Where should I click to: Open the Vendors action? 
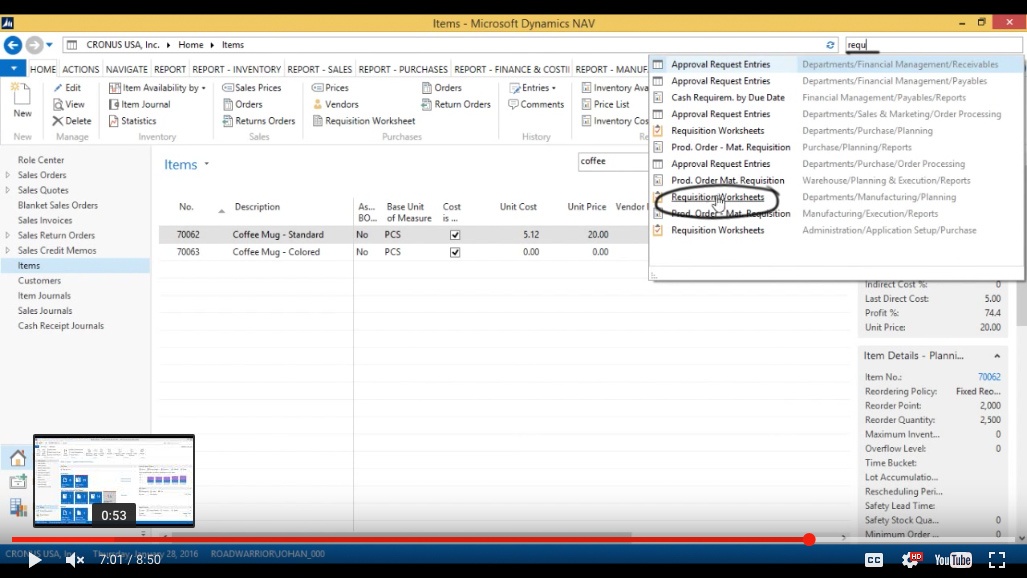[335, 104]
